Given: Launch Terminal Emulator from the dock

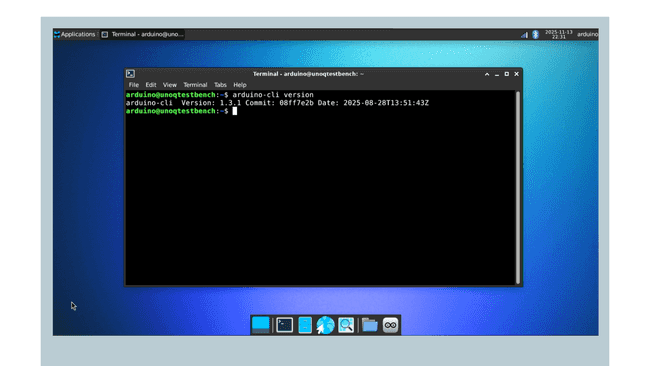Looking at the screenshot, I should pos(285,325).
